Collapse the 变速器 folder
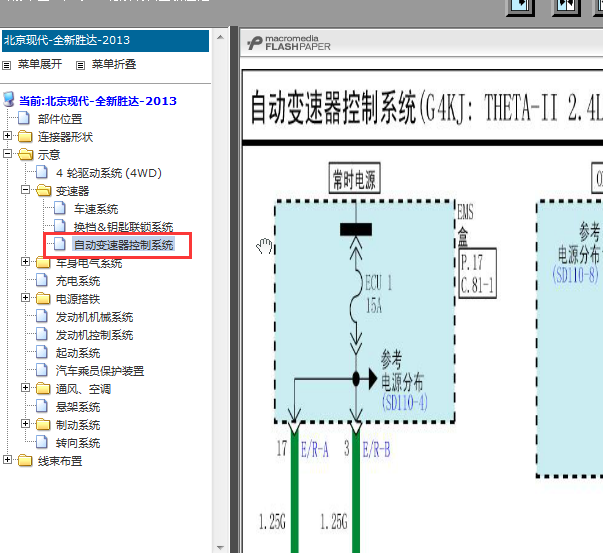 pyautogui.click(x=25, y=190)
